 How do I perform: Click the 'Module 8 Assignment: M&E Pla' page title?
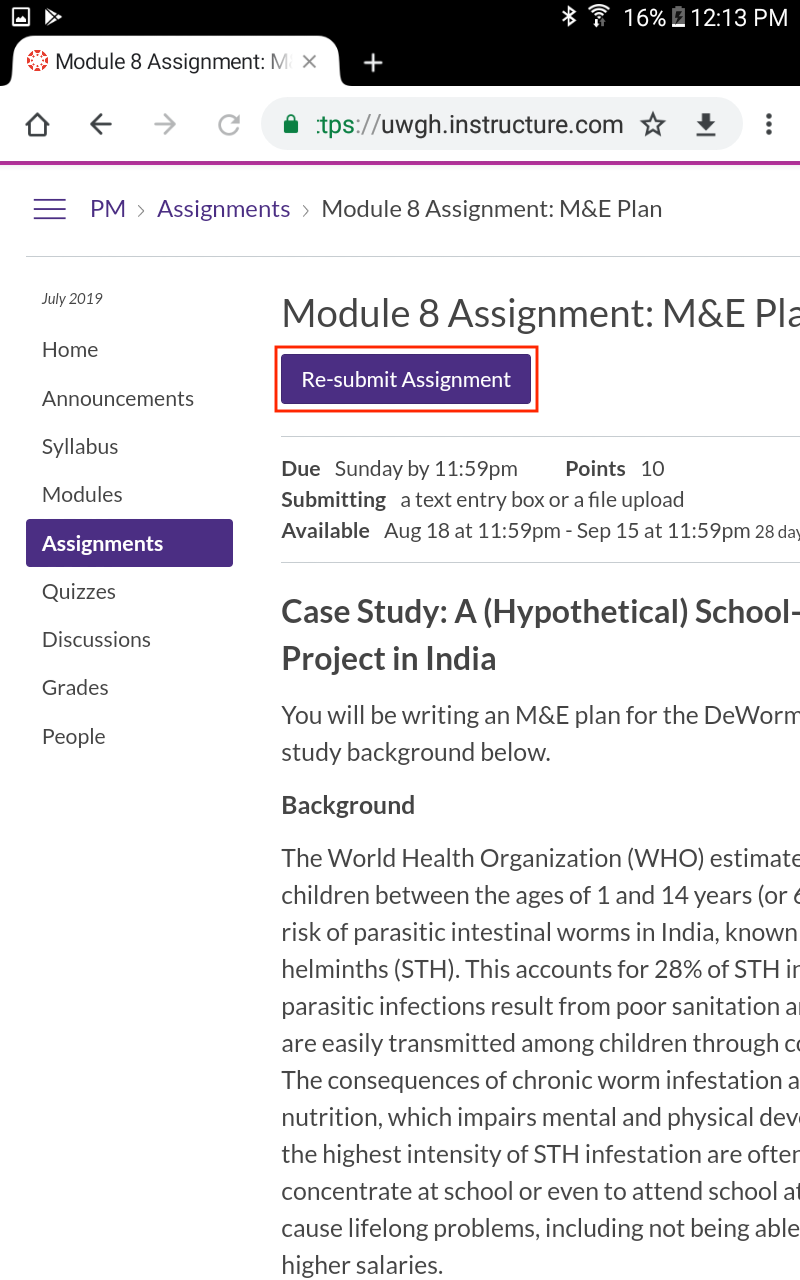541,314
